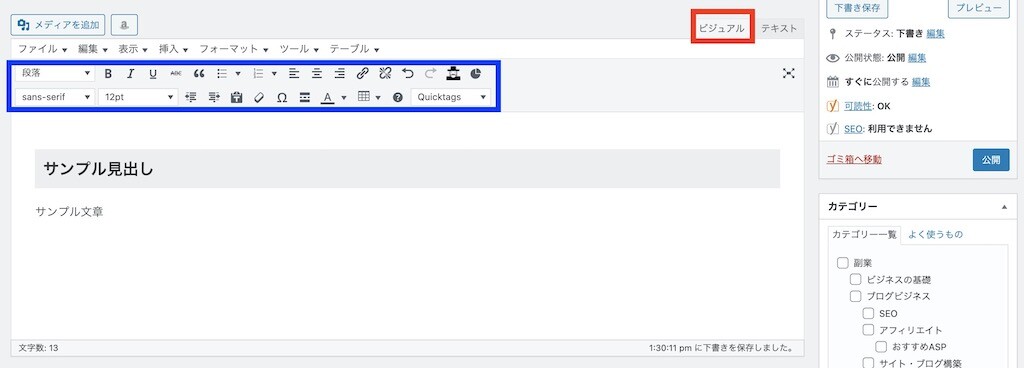Open special character omega picker
This screenshot has height=368, width=1024.
pyautogui.click(x=282, y=97)
